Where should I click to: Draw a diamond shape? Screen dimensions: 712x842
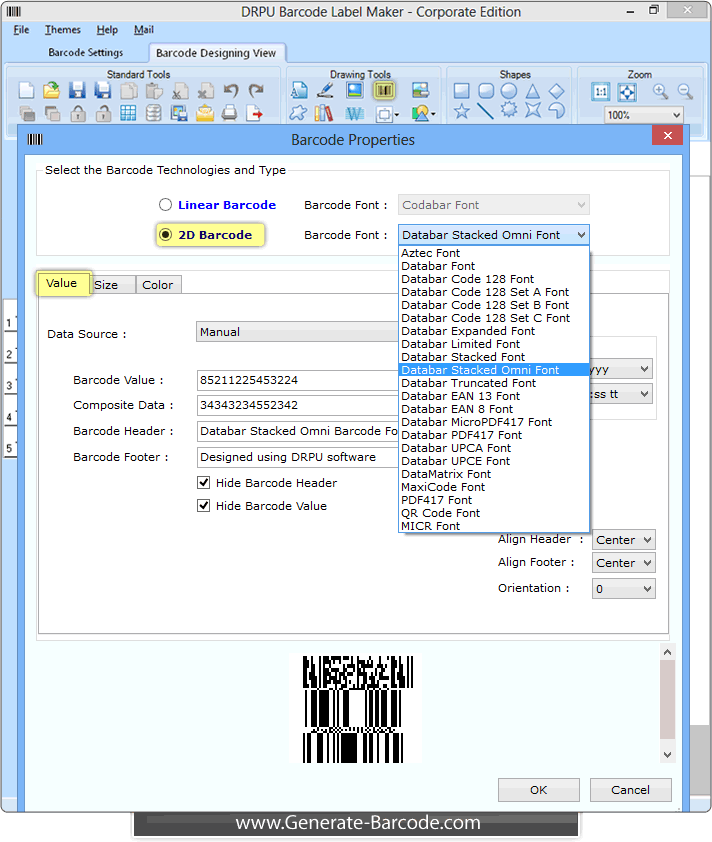(557, 91)
